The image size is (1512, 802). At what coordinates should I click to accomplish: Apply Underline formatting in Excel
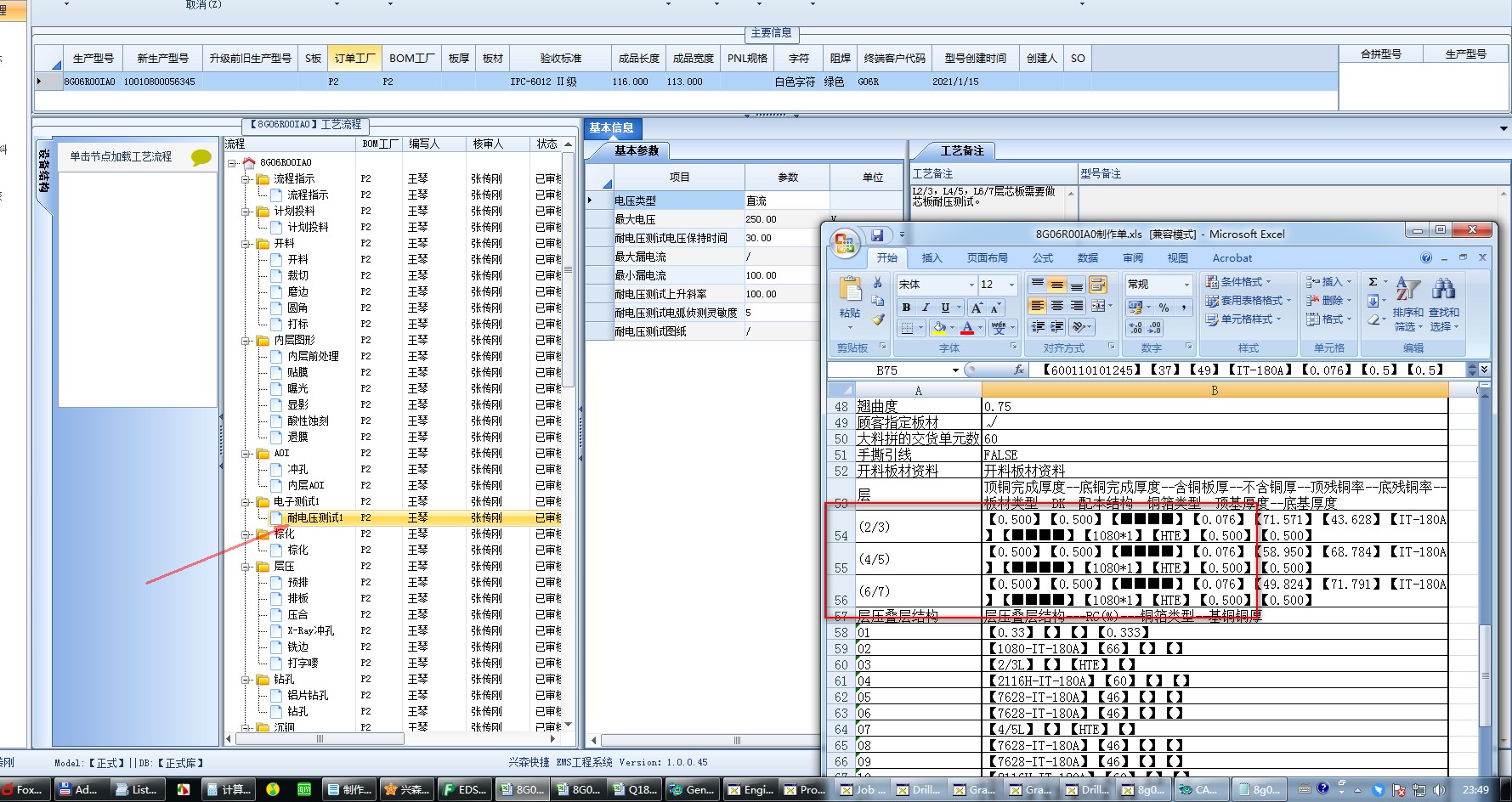(945, 308)
